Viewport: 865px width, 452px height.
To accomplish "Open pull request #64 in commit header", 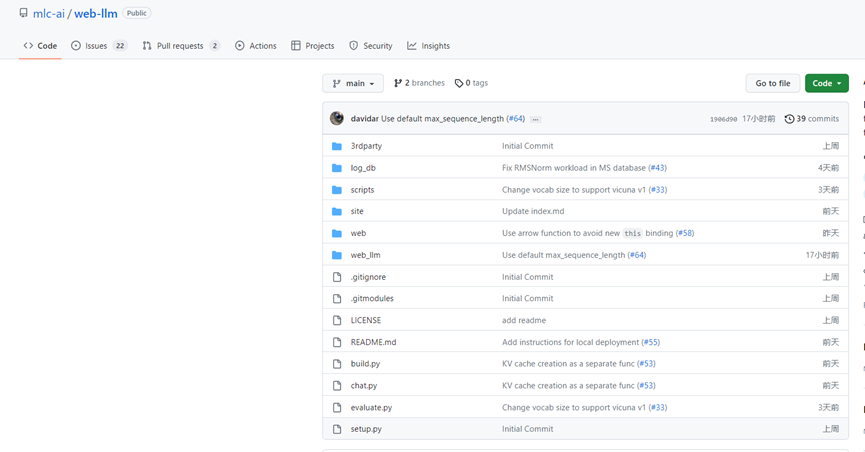I will 516,119.
